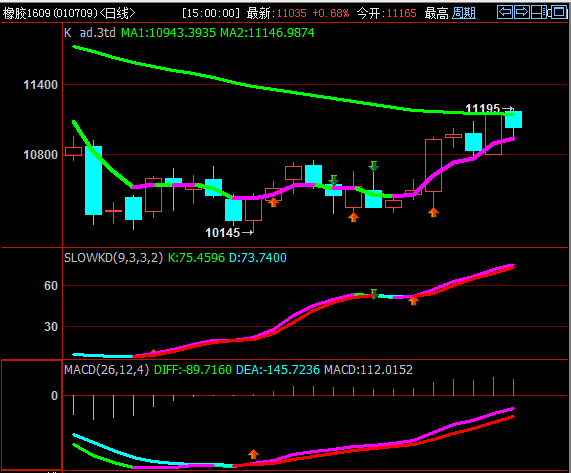Open the 周期 period link

click(x=464, y=13)
